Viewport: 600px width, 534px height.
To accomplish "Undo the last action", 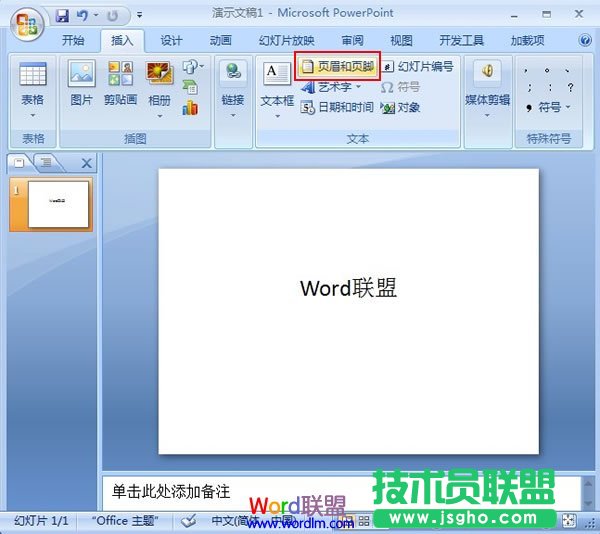I will pyautogui.click(x=82, y=16).
